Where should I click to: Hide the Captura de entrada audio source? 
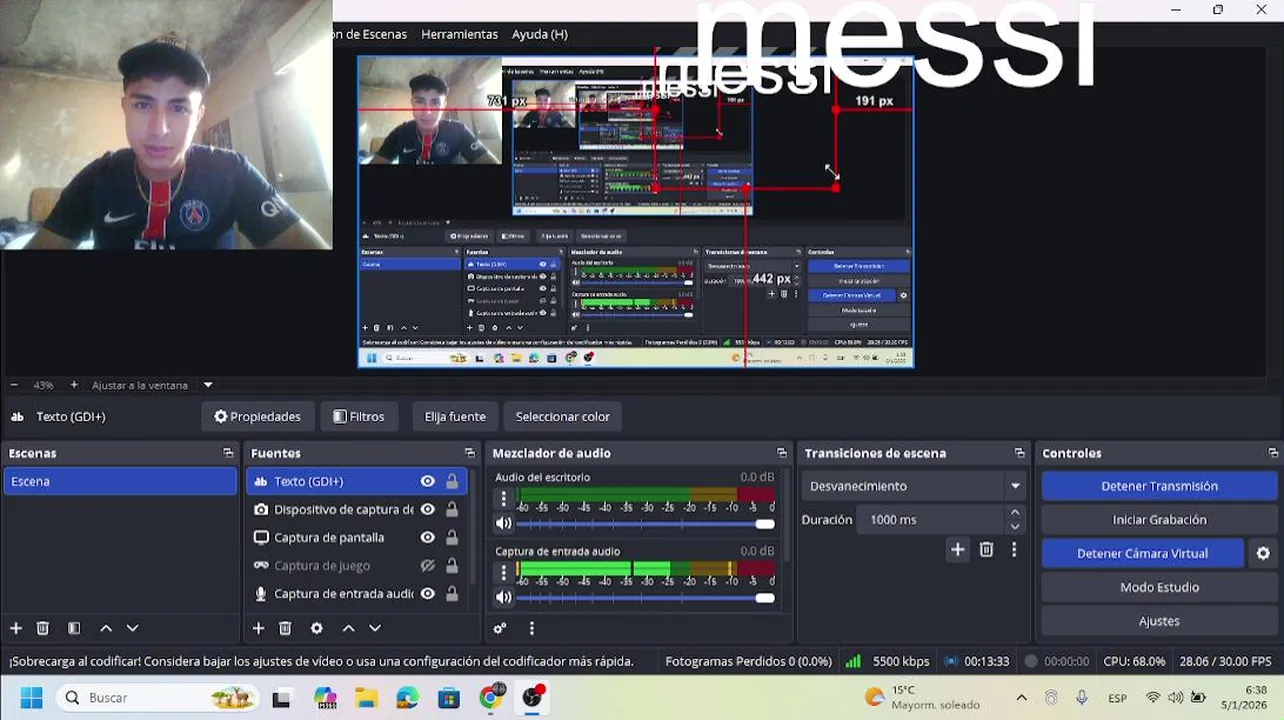[x=428, y=593]
